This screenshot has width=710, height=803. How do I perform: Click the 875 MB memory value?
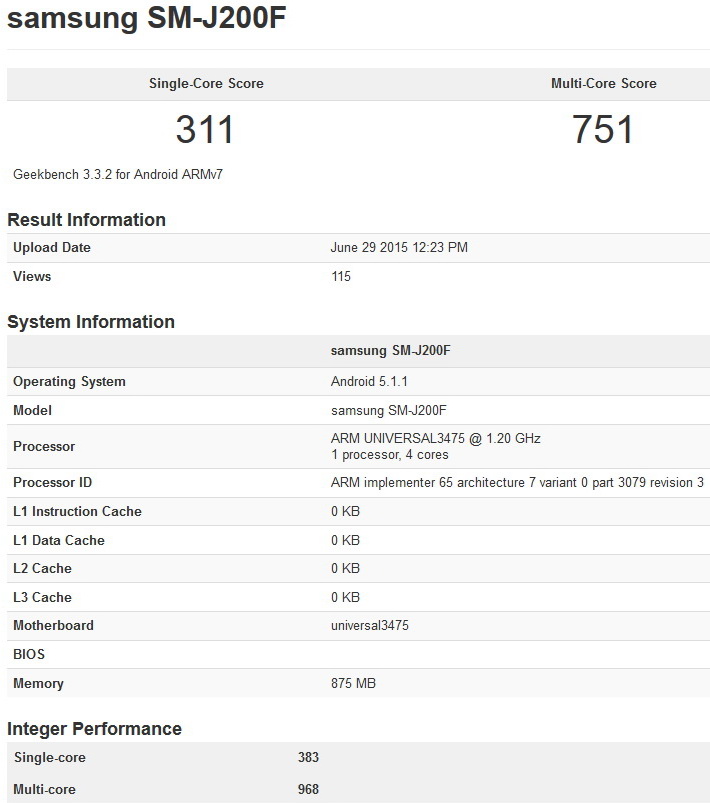pyautogui.click(x=353, y=684)
